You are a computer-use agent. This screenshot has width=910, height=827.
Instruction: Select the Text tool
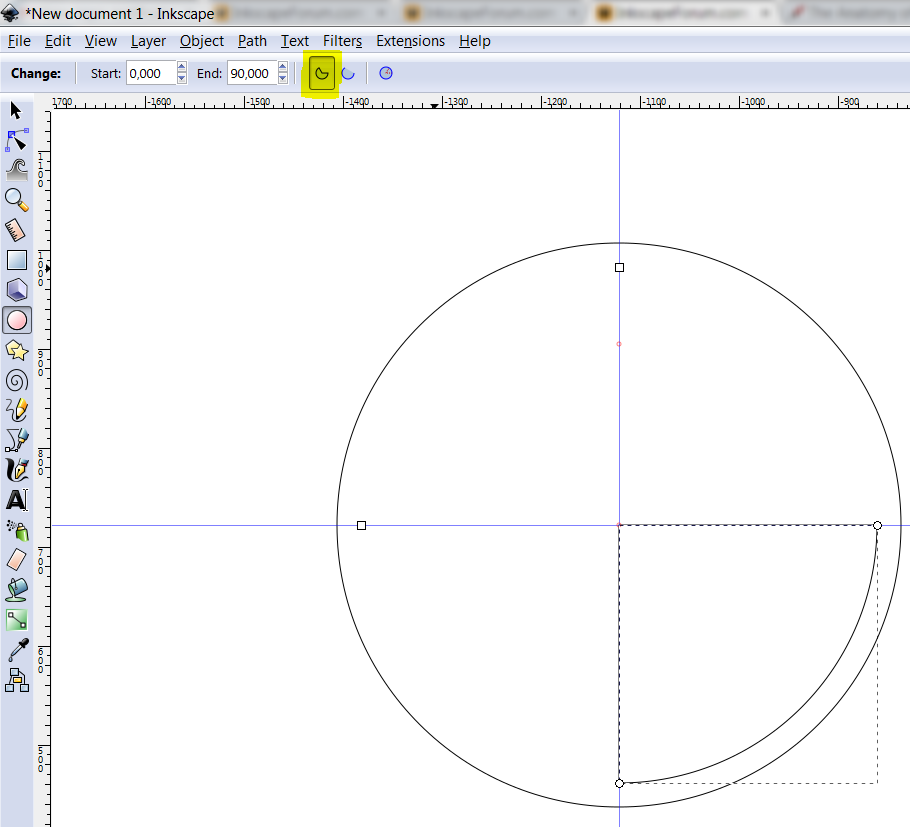[16, 499]
